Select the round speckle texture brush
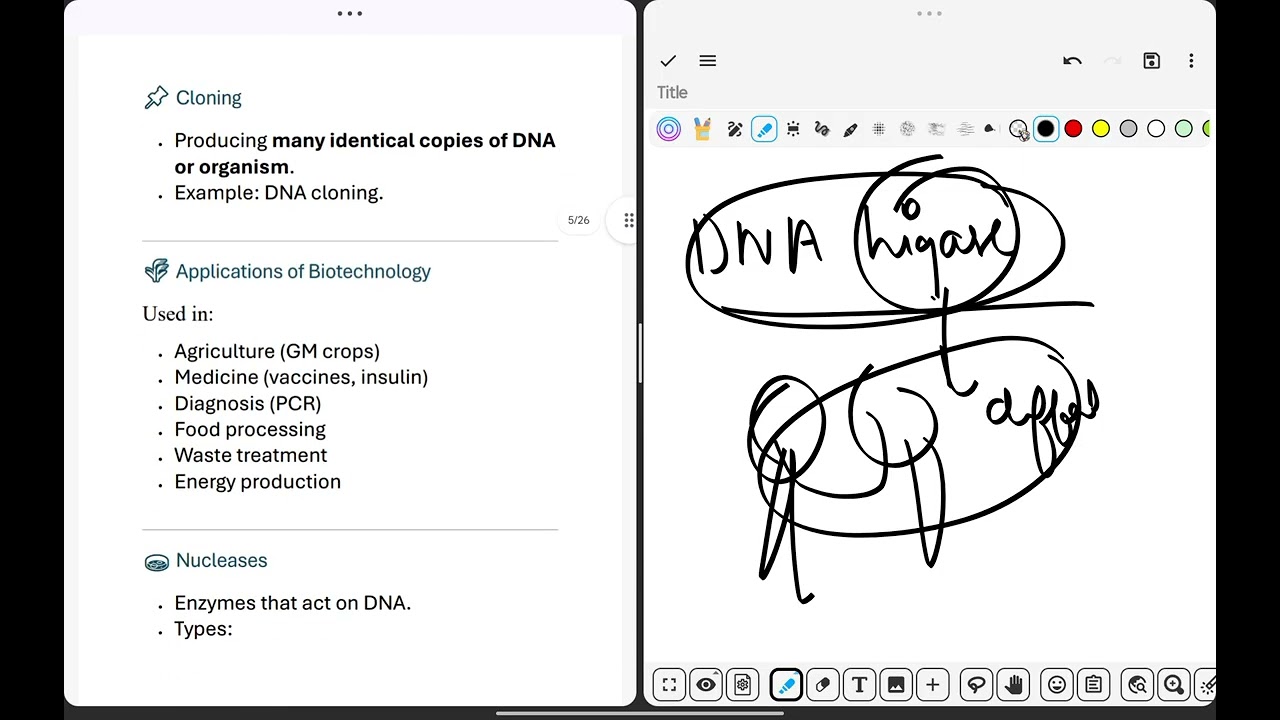This screenshot has height=720, width=1280. pyautogui.click(x=907, y=129)
